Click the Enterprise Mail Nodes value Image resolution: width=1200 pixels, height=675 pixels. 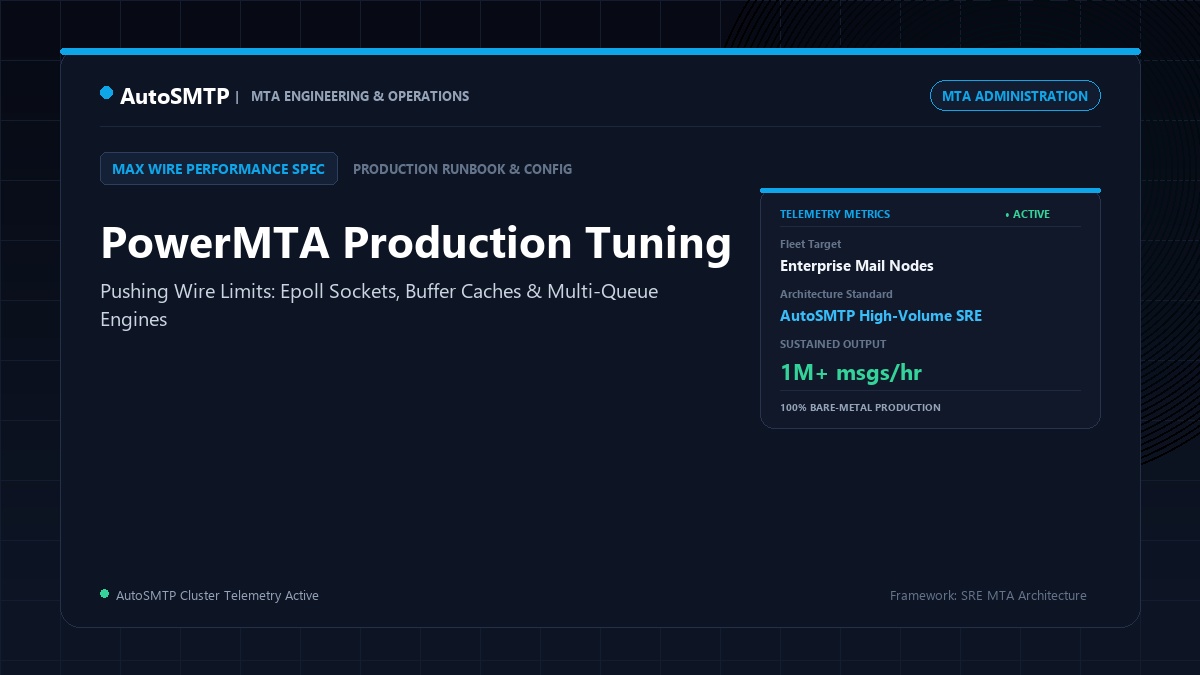857,266
